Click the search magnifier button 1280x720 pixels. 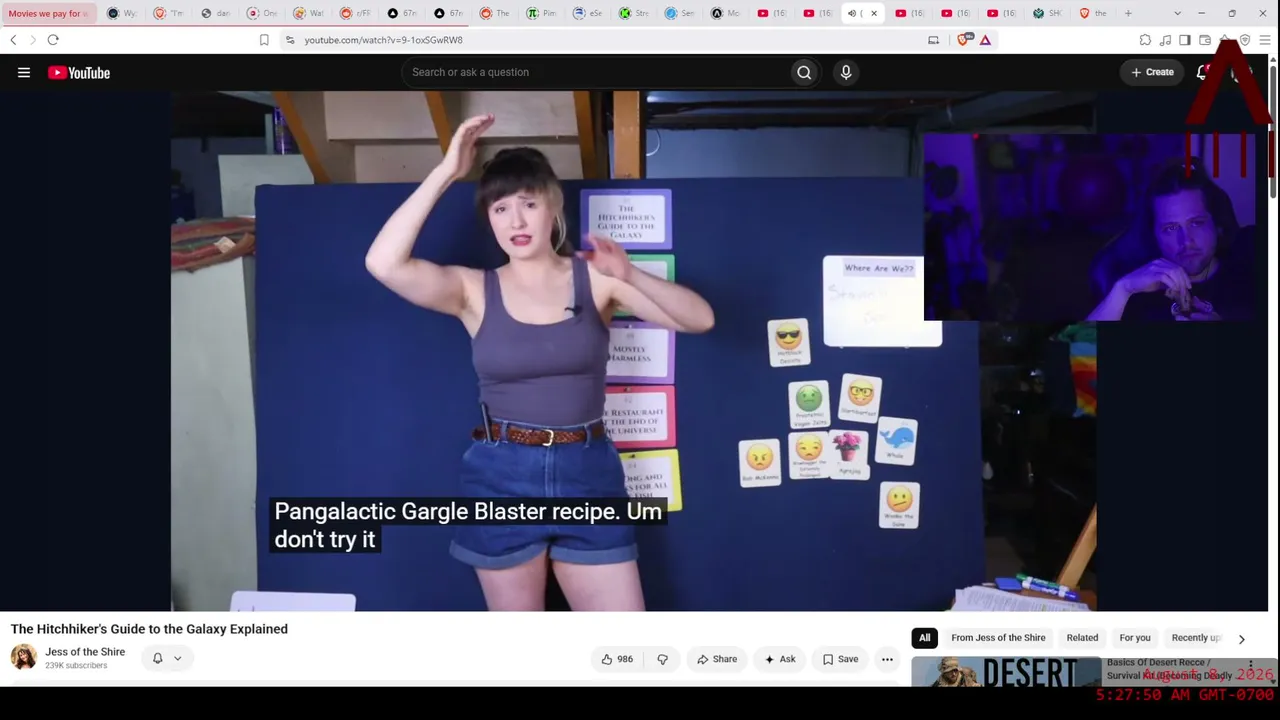tap(804, 72)
